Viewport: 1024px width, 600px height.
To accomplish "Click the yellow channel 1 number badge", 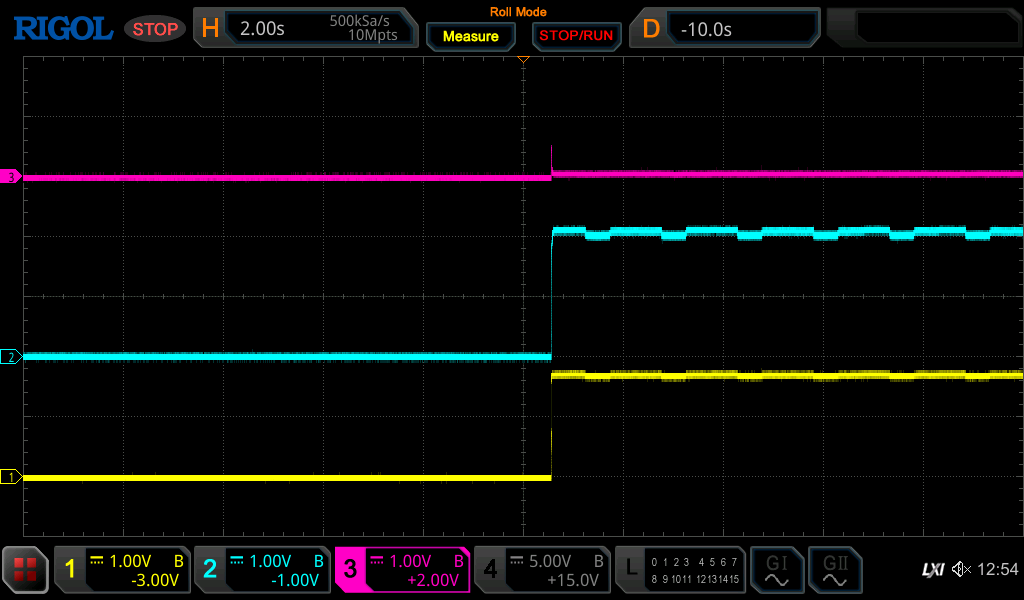I will click(x=71, y=569).
